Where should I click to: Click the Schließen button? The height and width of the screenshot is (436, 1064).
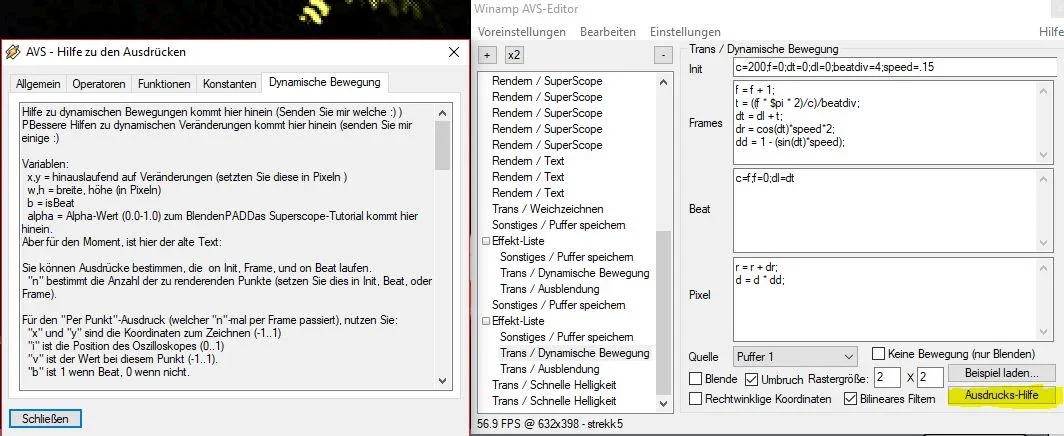tap(45, 418)
